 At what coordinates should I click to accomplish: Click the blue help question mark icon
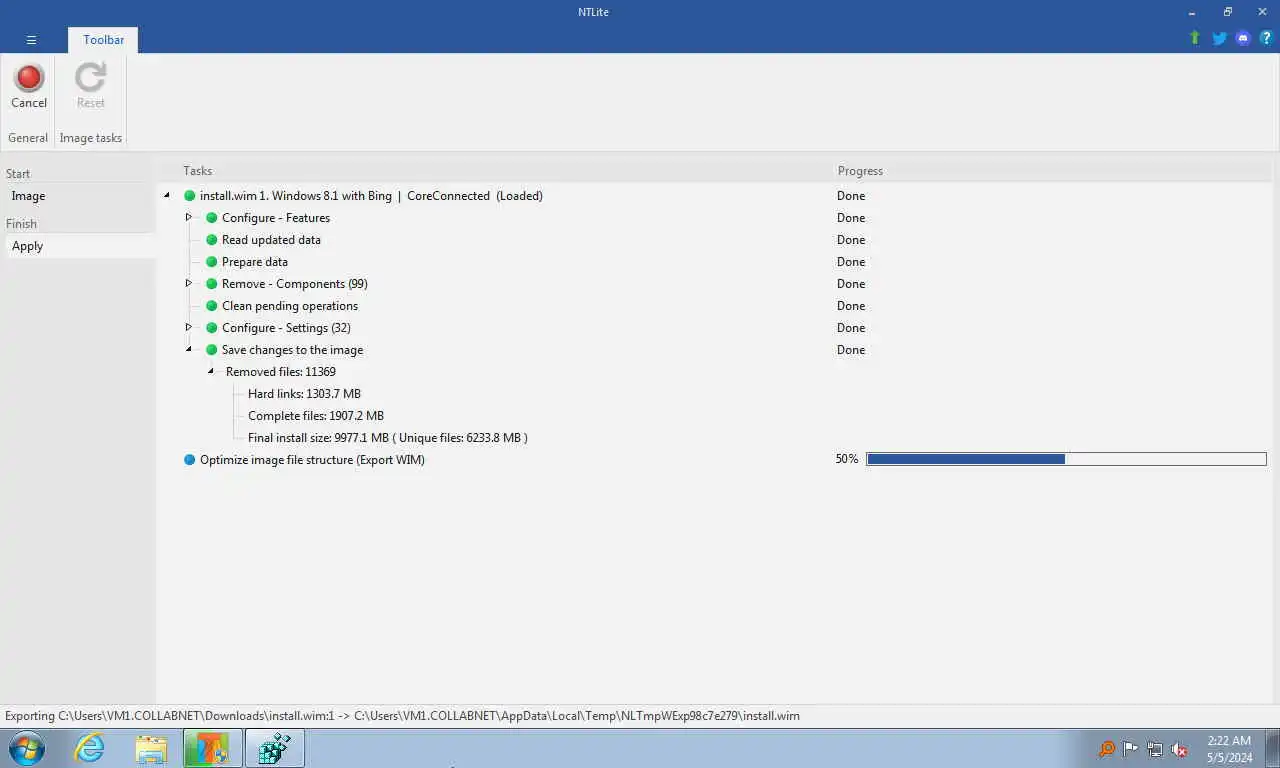(1266, 38)
